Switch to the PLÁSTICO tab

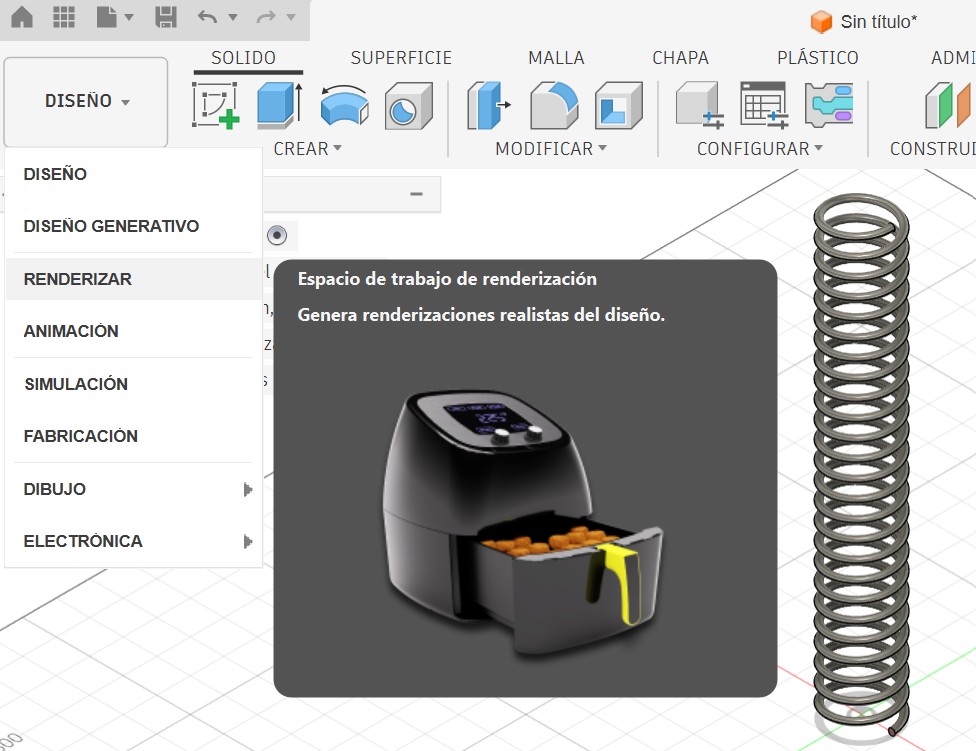[x=817, y=58]
